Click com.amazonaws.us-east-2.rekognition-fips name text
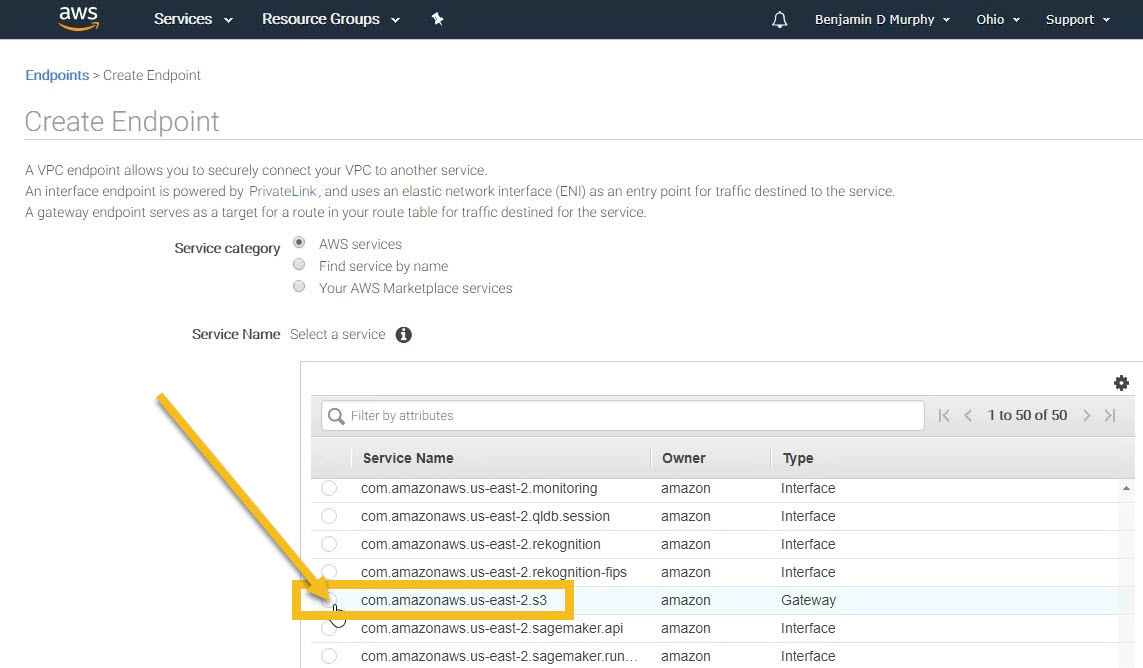Screen dimensions: 1143x668 494,572
